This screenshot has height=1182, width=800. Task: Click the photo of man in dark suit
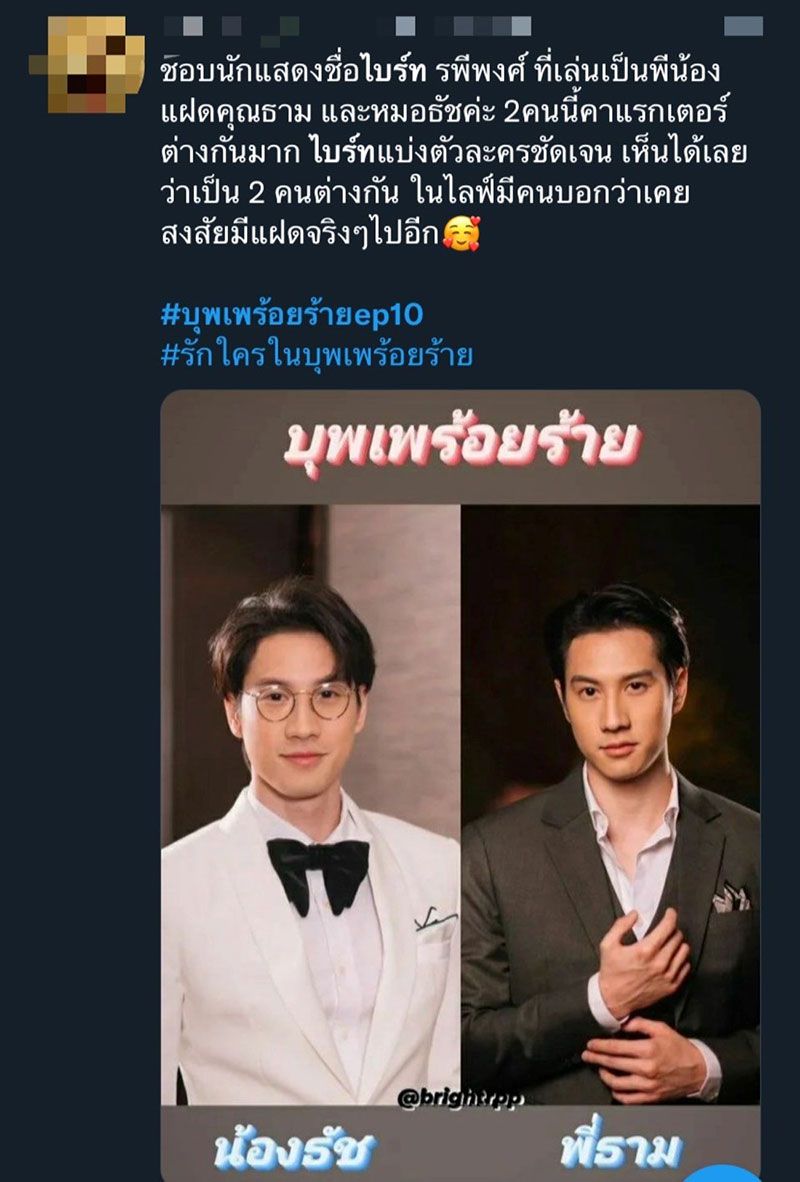pos(611,805)
